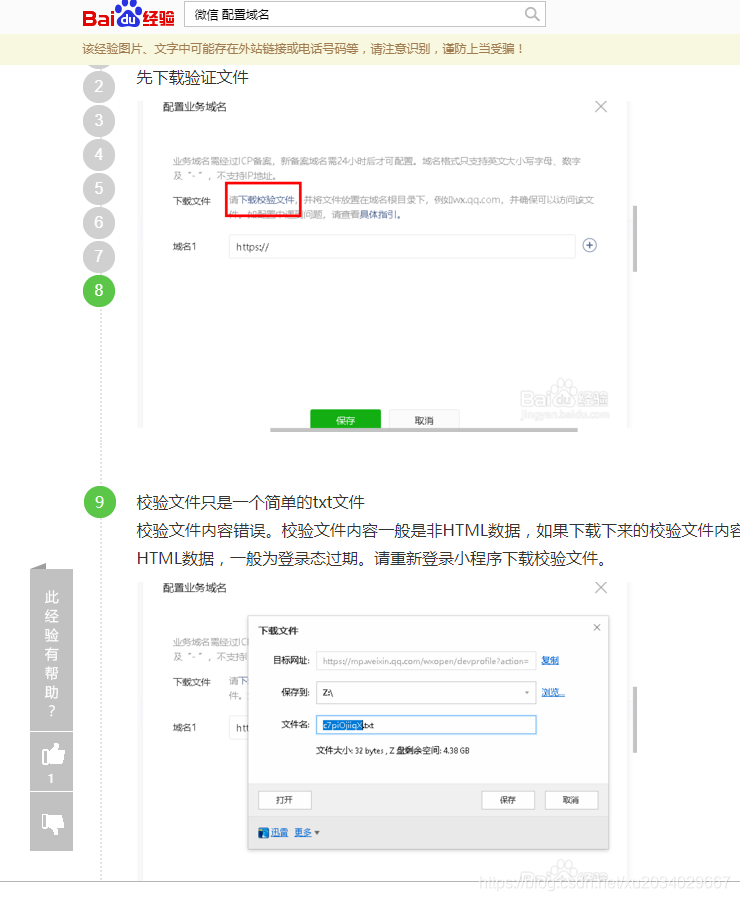
Task: Jump to step 4 circle
Action: click(99, 155)
